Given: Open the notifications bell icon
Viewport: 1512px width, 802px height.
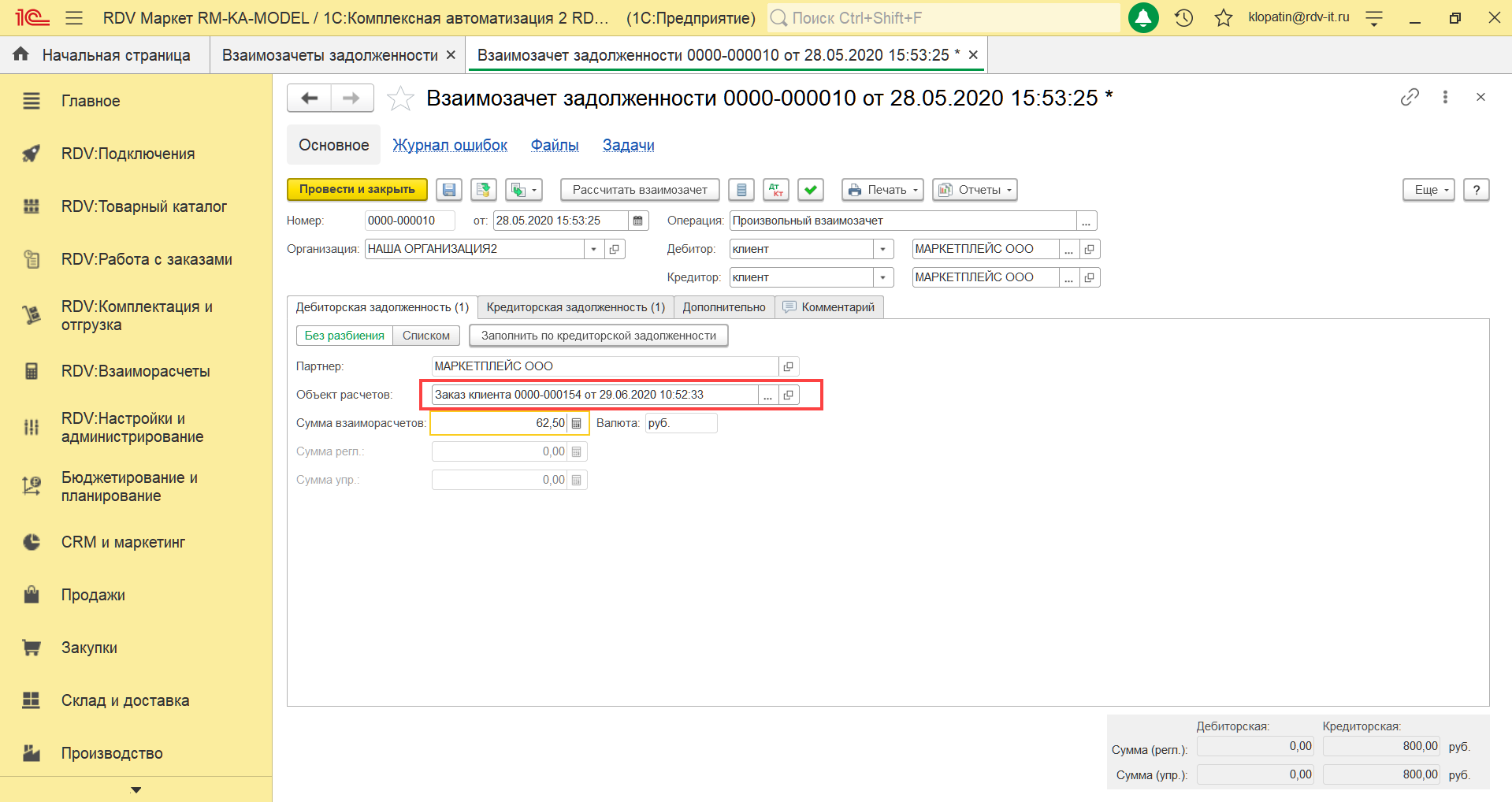Looking at the screenshot, I should (1142, 18).
